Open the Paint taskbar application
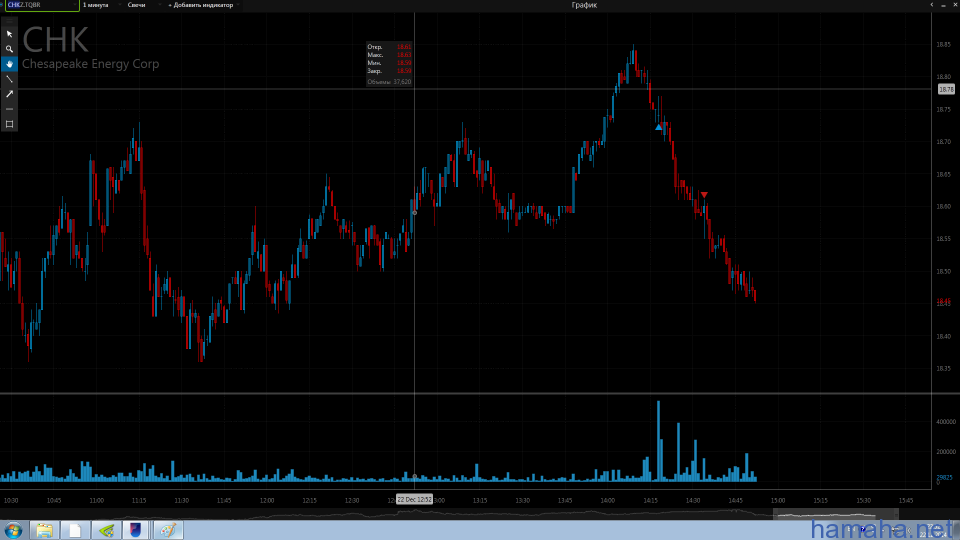Screen dimensions: 960x540 coord(168,530)
